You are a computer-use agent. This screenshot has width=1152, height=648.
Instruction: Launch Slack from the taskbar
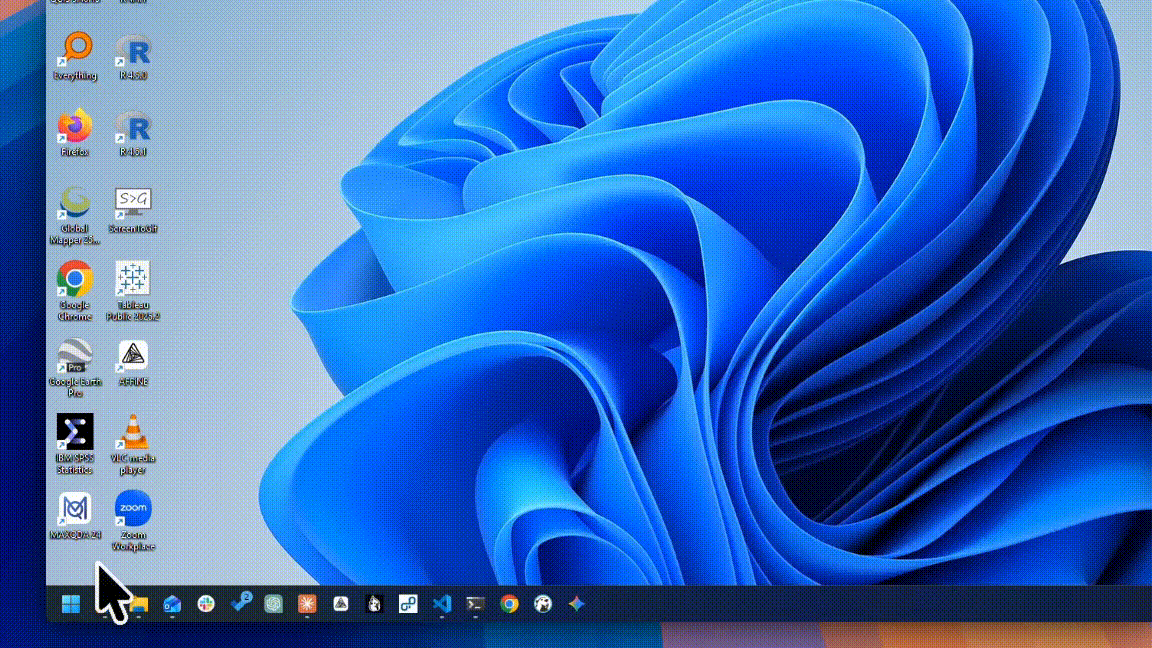(x=205, y=603)
